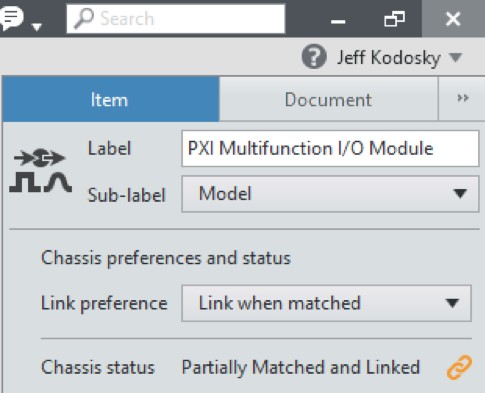Open the feedback speech bubble icon
Viewport: 485px width, 393px height.
(12, 17)
